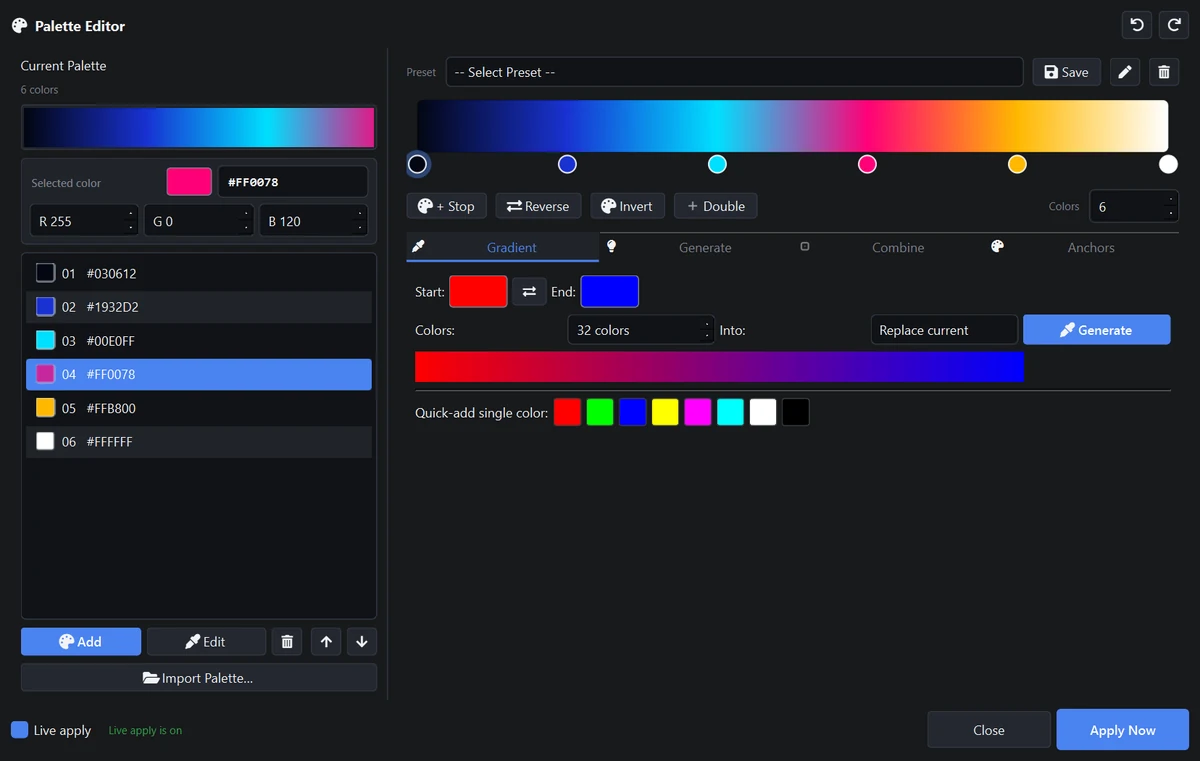The height and width of the screenshot is (761, 1200).
Task: Select the orange gradient stop handle
Action: [1017, 164]
